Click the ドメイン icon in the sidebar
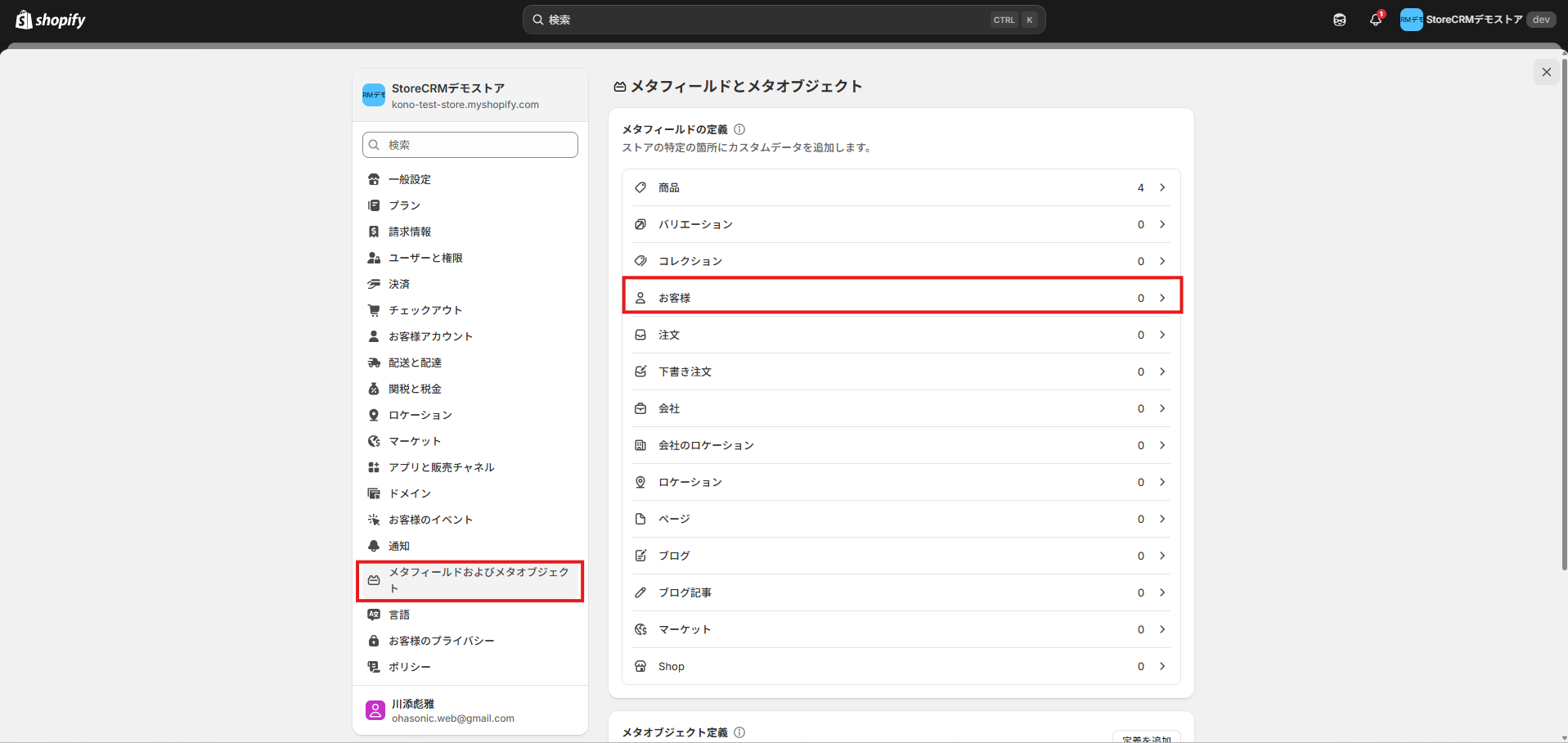 point(374,493)
